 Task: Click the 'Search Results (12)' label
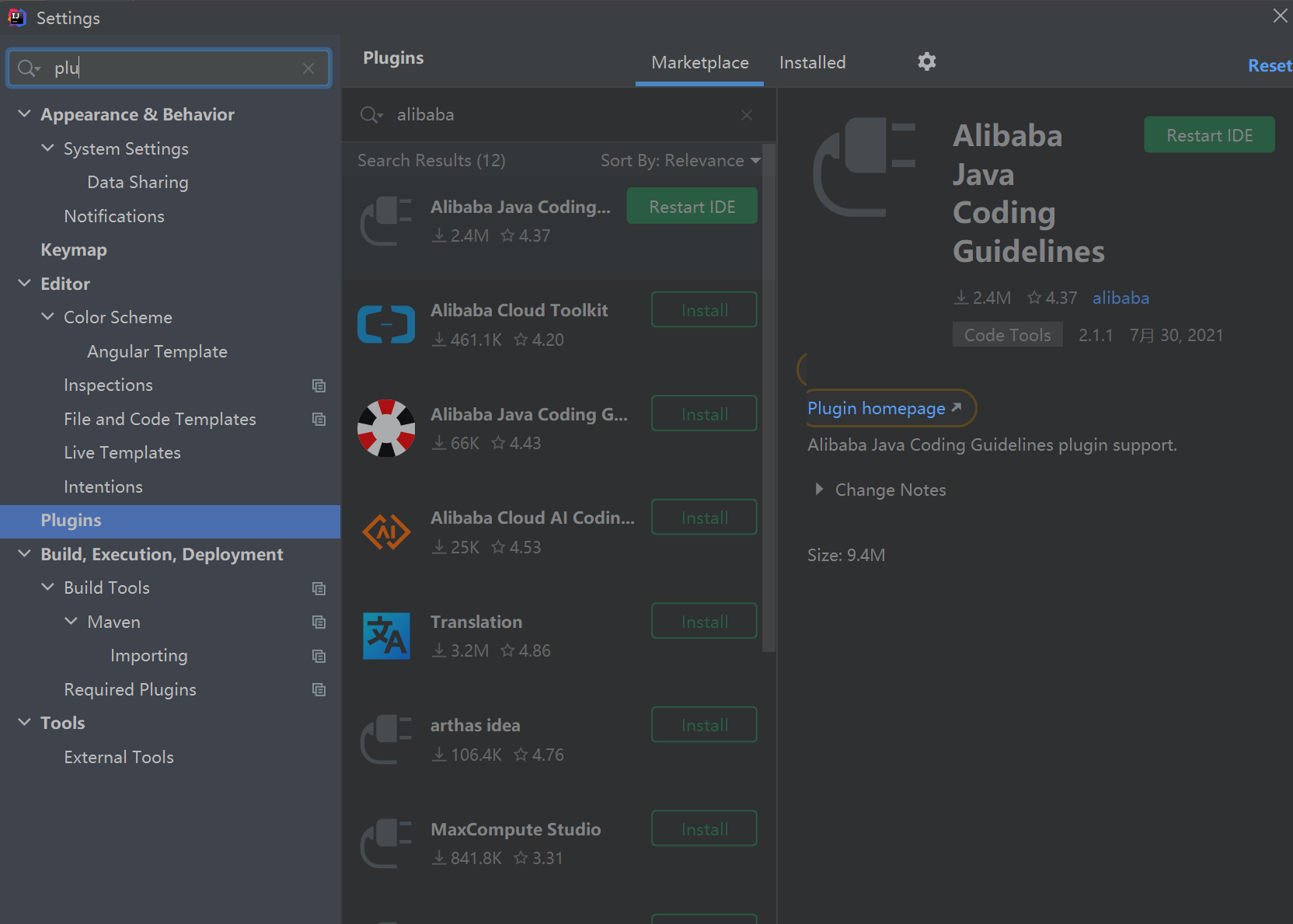[431, 161]
